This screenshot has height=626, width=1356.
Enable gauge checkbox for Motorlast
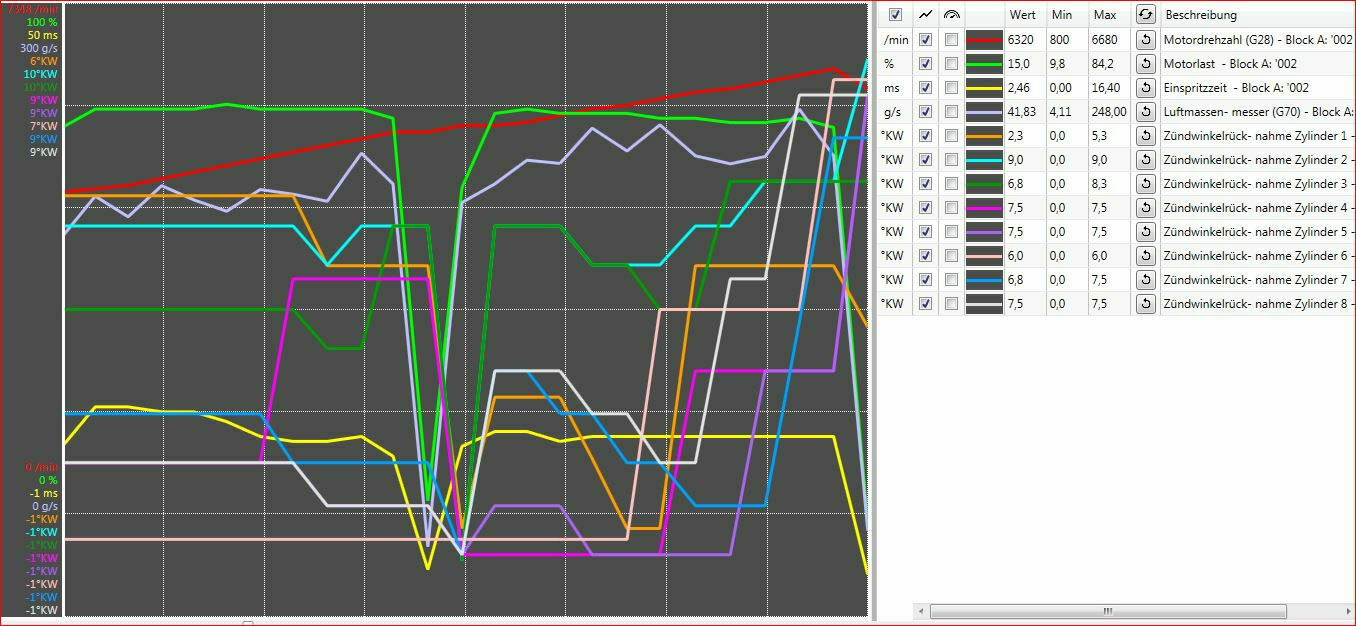click(x=951, y=64)
